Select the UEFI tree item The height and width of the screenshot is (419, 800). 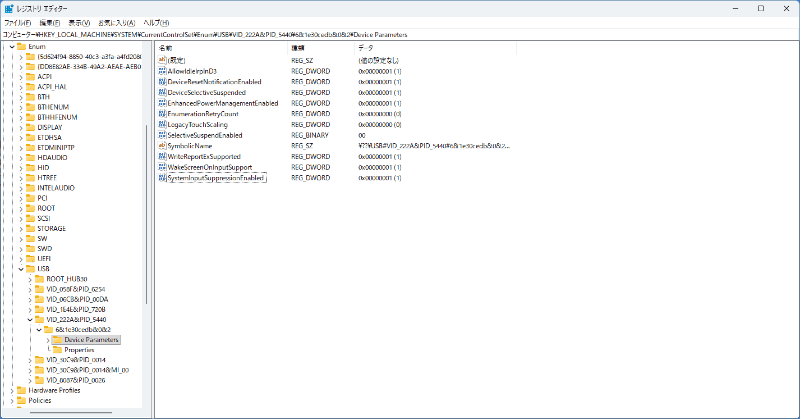point(44,259)
